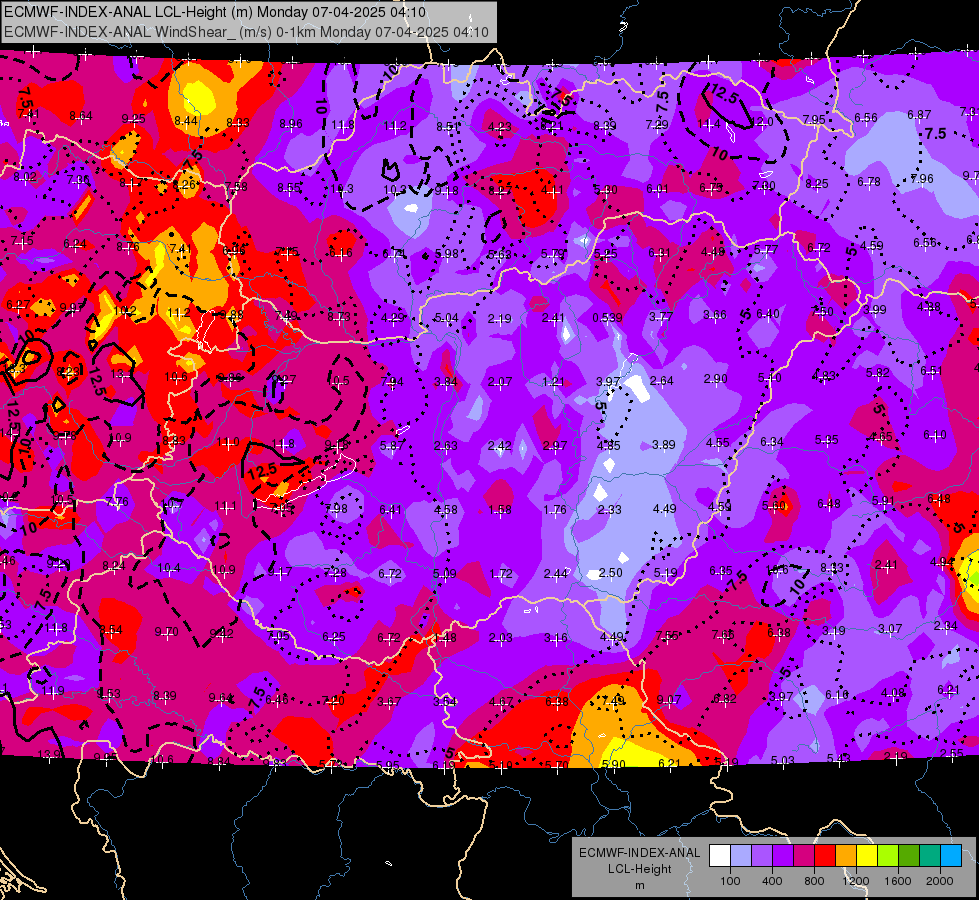The height and width of the screenshot is (900, 979).
Task: Click 'ECMWF-INDEX-ANAL' text in the legend box
Action: click(639, 853)
